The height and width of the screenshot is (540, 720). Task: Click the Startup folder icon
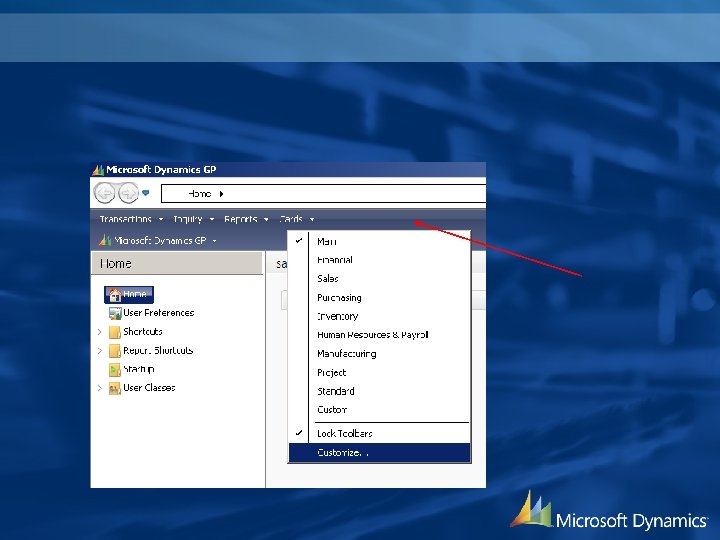coord(115,370)
